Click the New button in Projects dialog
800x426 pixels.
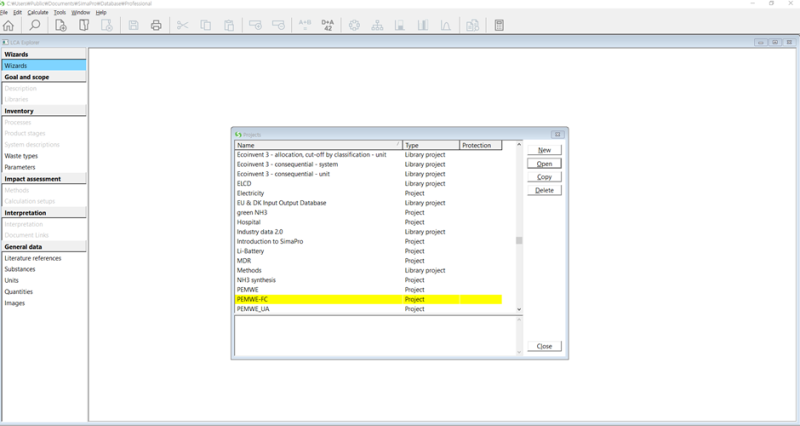544,150
